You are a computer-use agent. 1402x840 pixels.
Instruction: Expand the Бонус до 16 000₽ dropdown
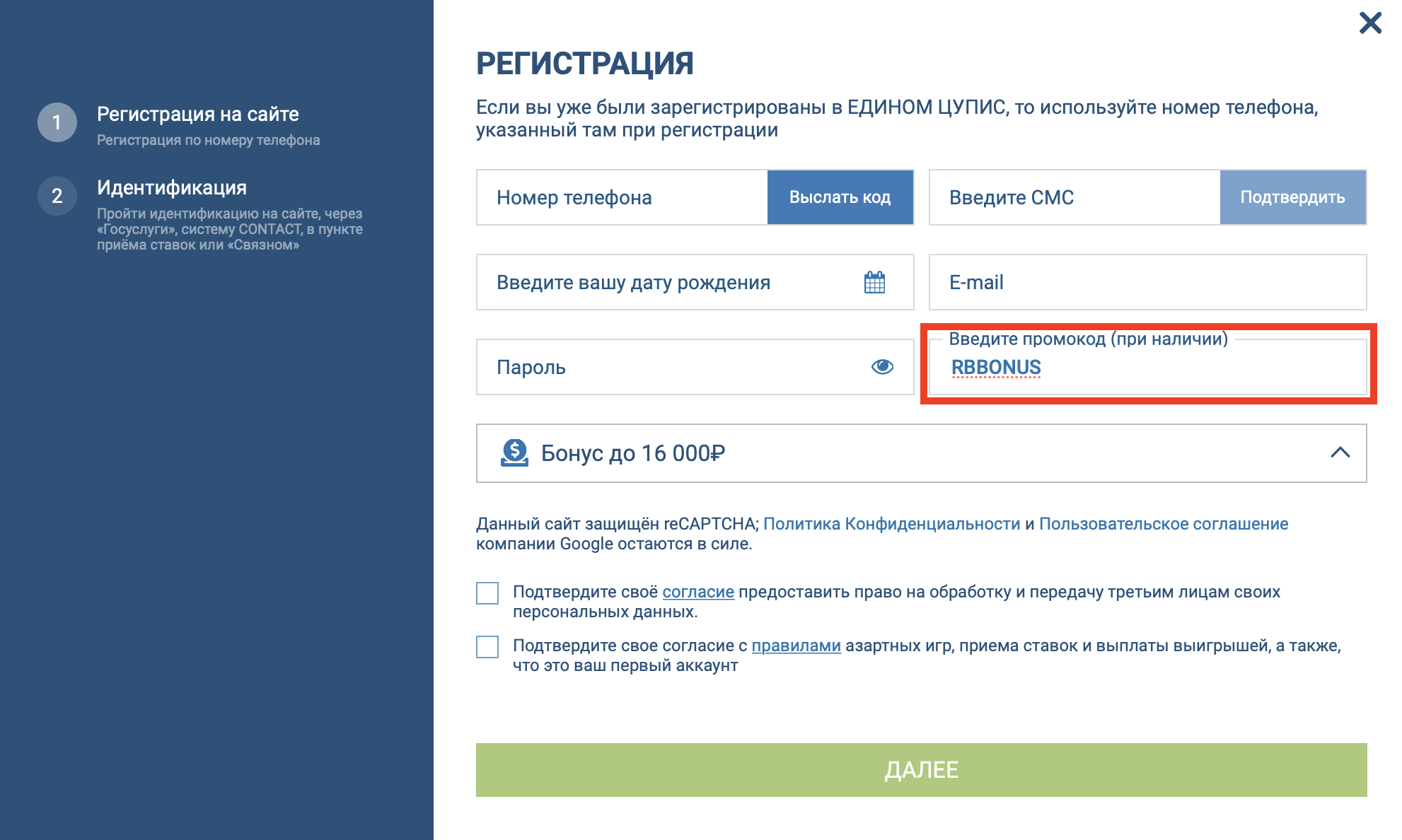point(922,453)
